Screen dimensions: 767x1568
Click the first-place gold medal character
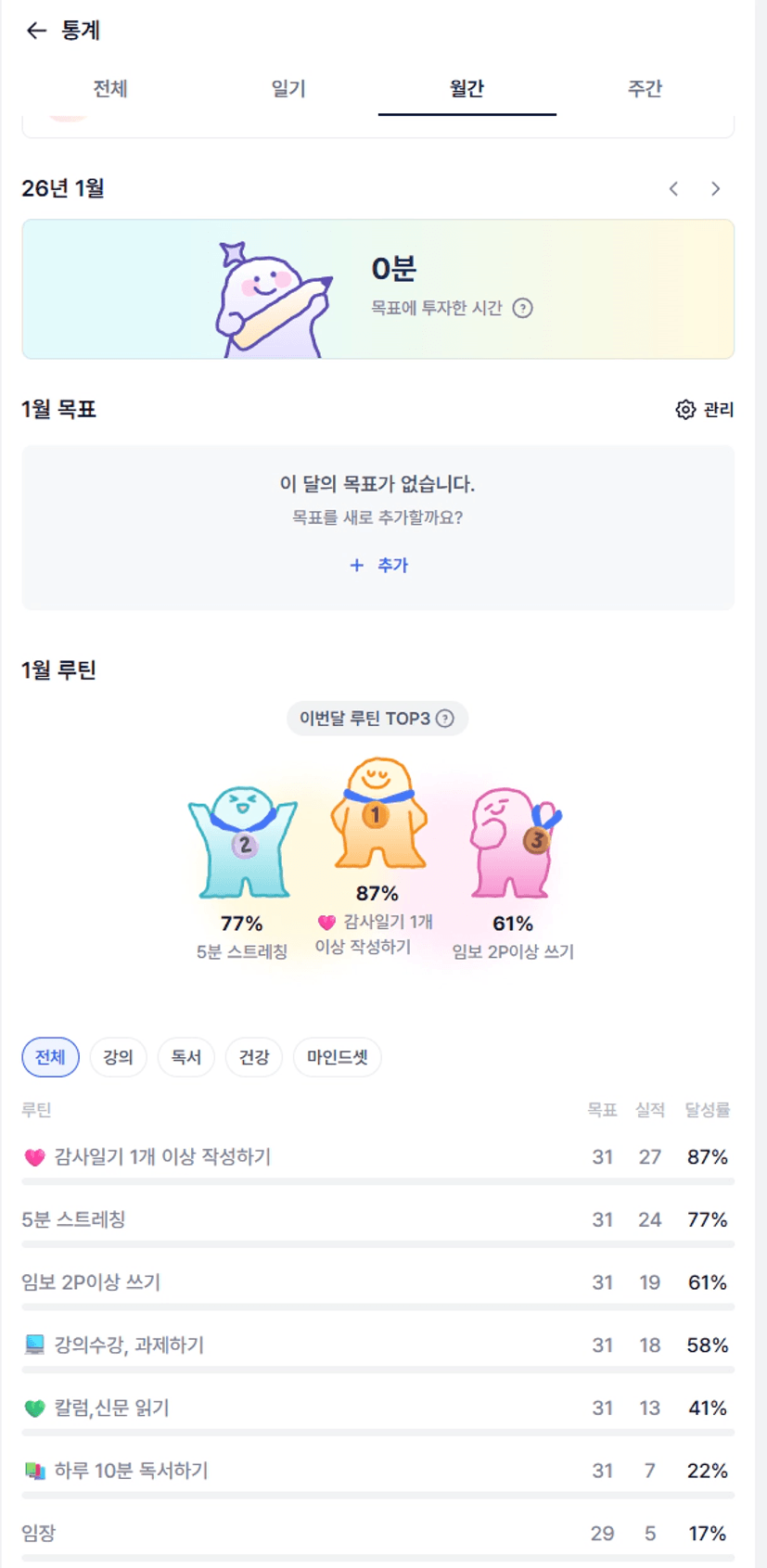pos(377,813)
